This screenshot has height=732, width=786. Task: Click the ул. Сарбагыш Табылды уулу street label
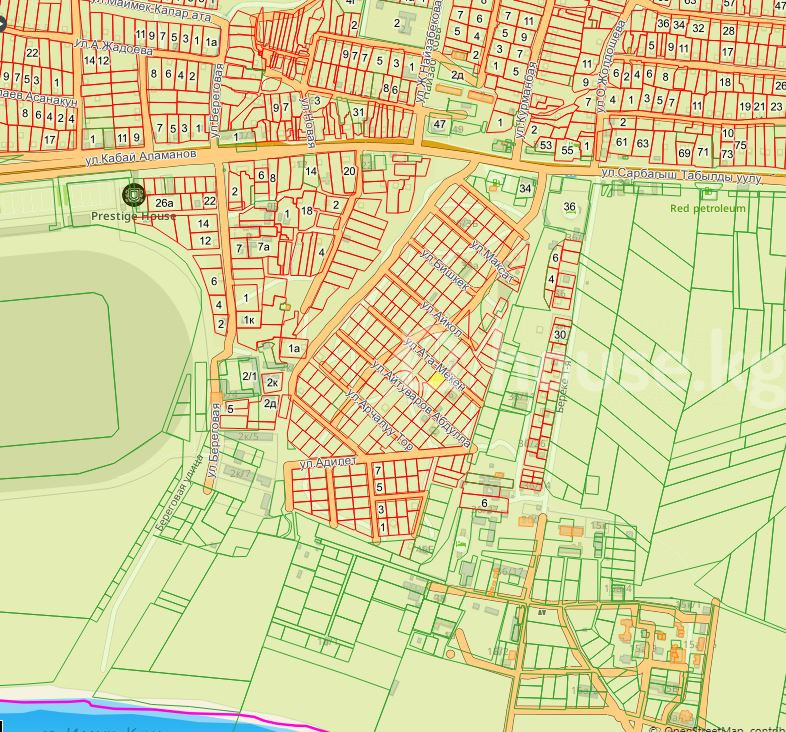pyautogui.click(x=682, y=177)
